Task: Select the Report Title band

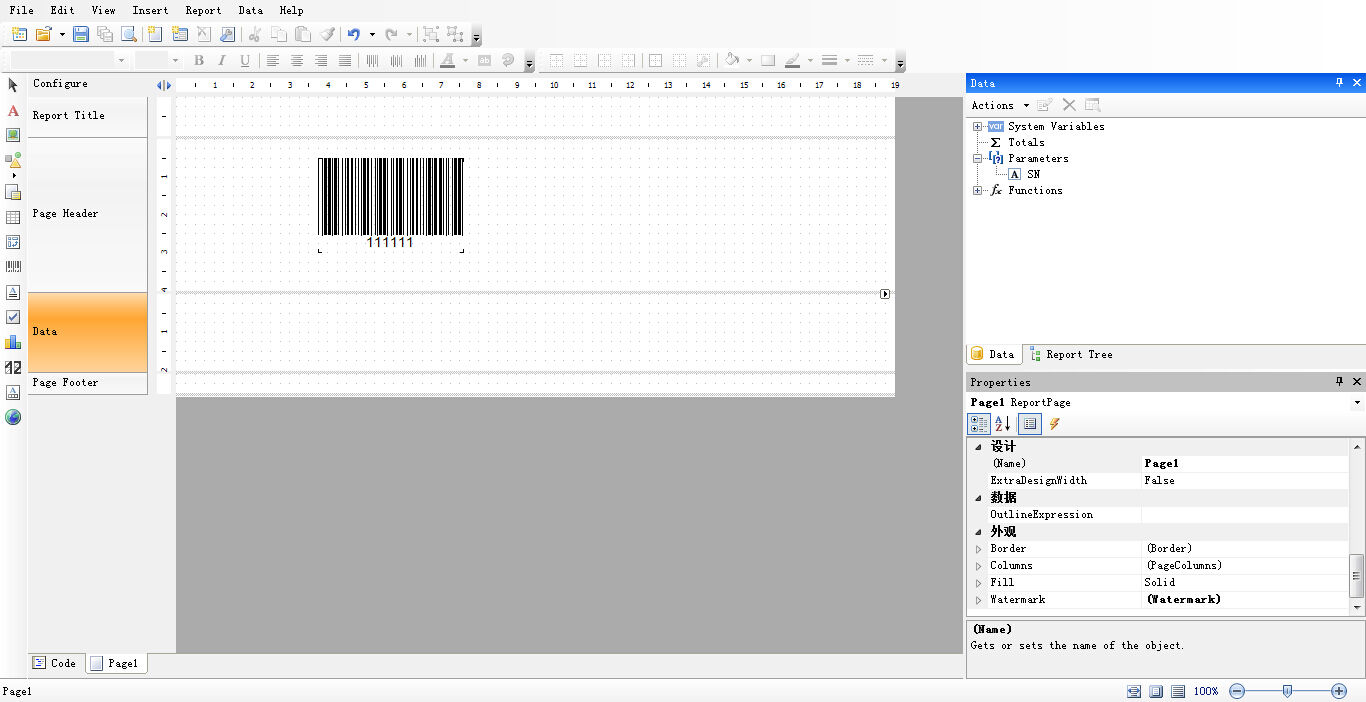Action: 88,115
